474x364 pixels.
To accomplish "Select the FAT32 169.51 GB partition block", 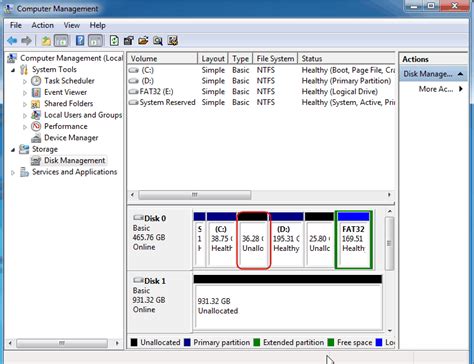I will 353,240.
